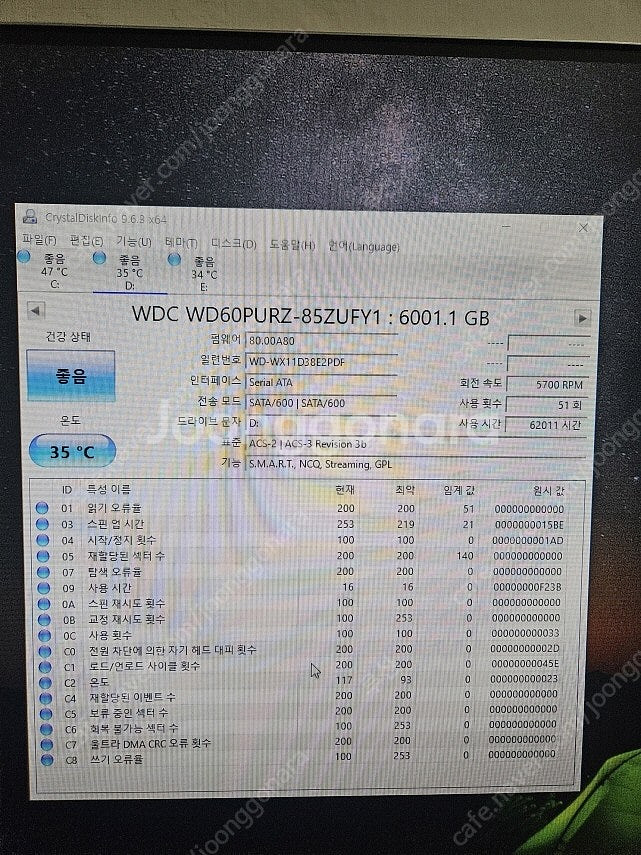Click the interface field Serial ATA
The height and width of the screenshot is (855, 641).
click(320, 382)
